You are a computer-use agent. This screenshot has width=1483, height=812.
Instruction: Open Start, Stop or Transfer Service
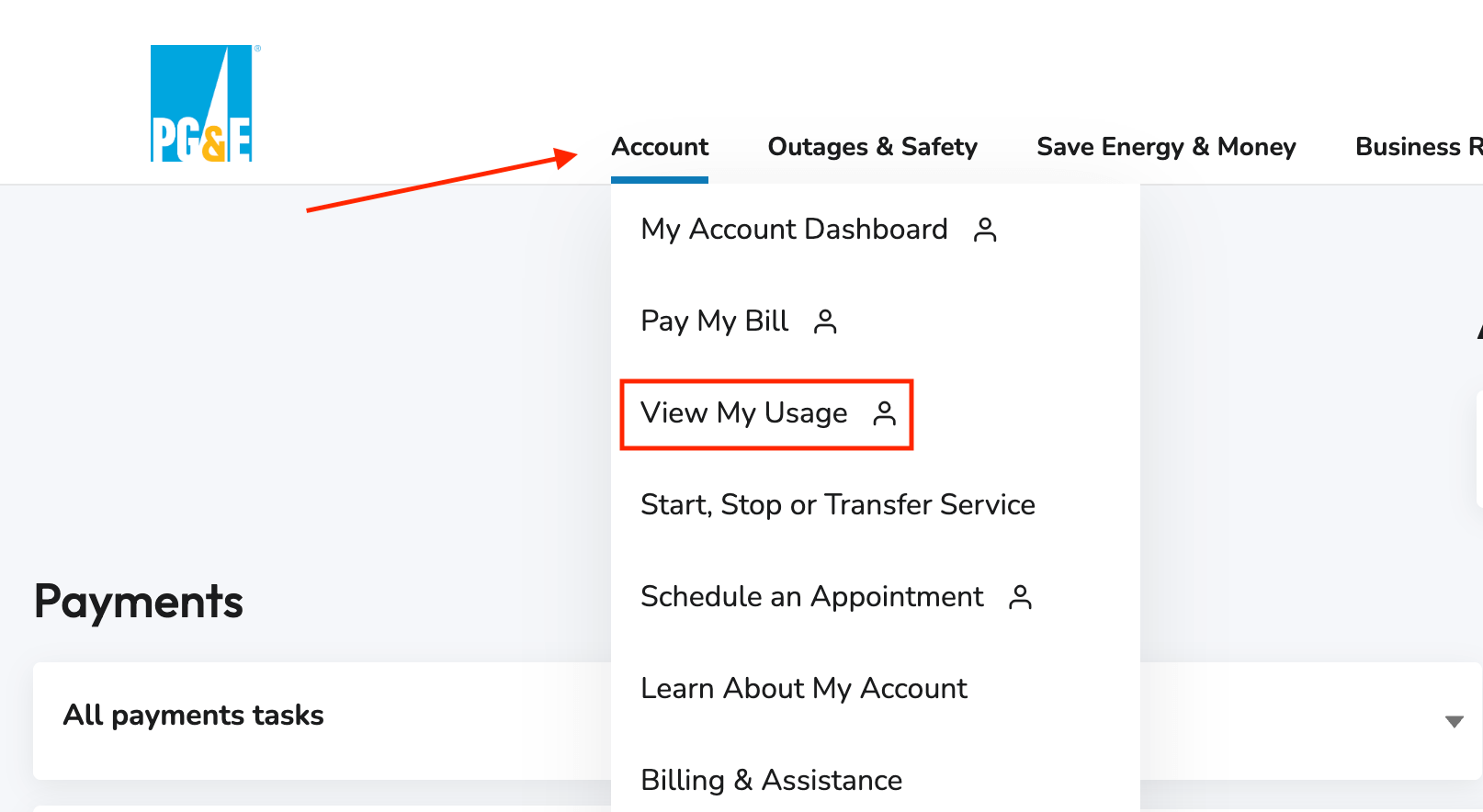click(x=838, y=505)
